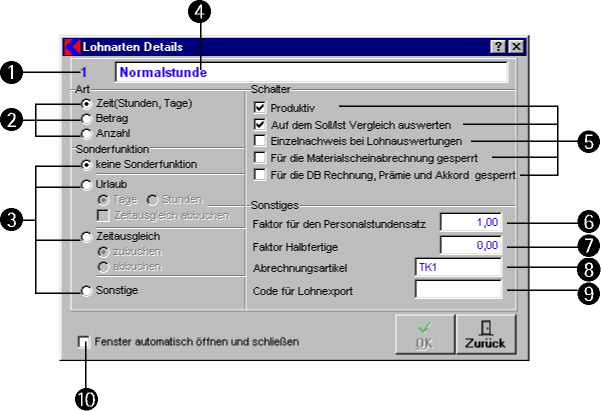Enable Fenster automatisch öffnen und schließen
Screen dimensions: 601x411
(84, 341)
